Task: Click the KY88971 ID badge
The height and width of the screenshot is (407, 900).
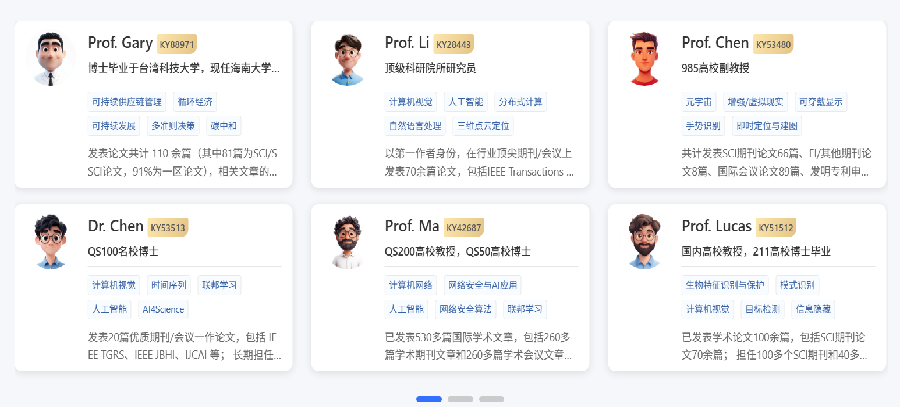Action: 177,44
